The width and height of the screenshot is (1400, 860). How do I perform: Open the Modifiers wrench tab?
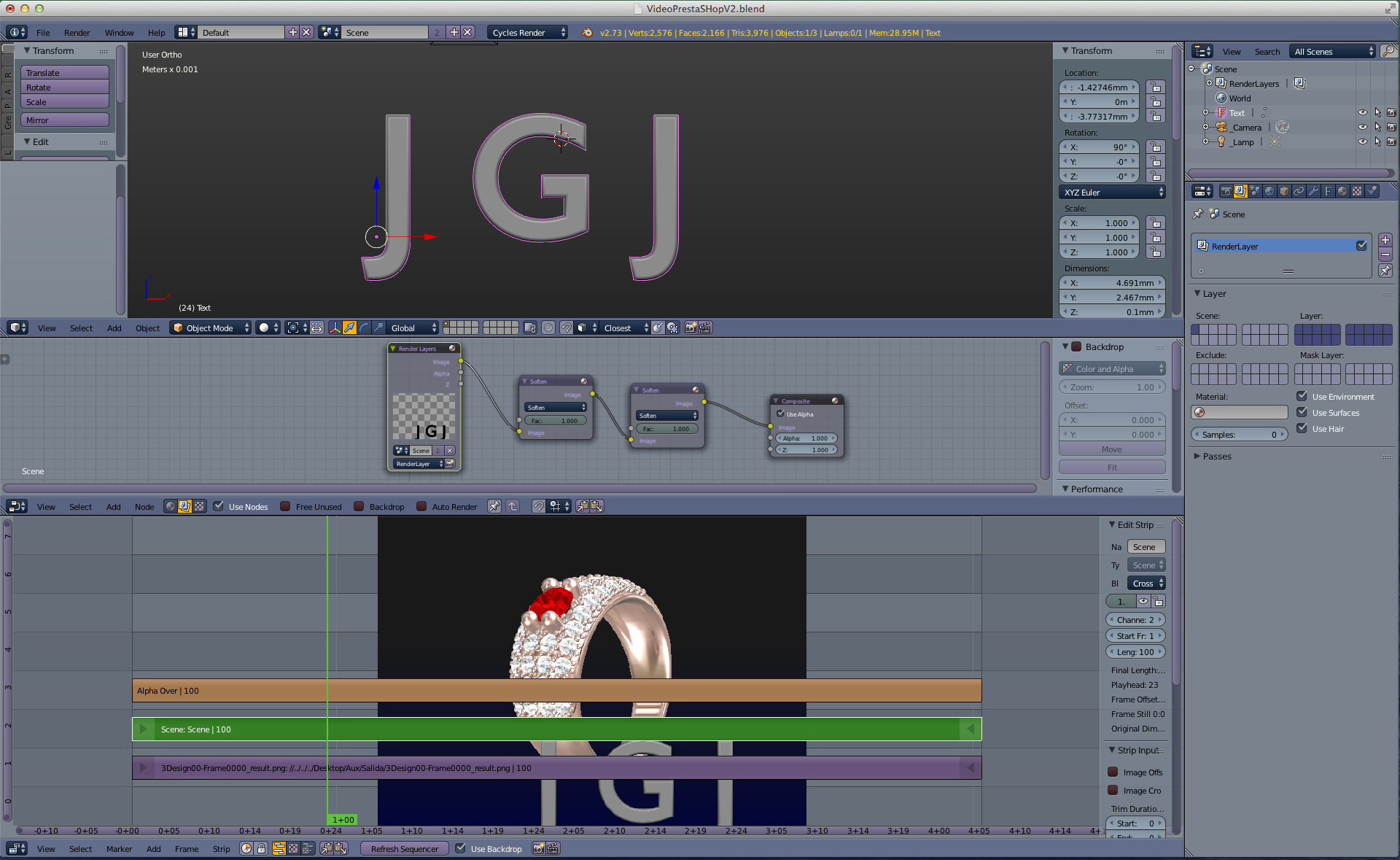[1313, 191]
